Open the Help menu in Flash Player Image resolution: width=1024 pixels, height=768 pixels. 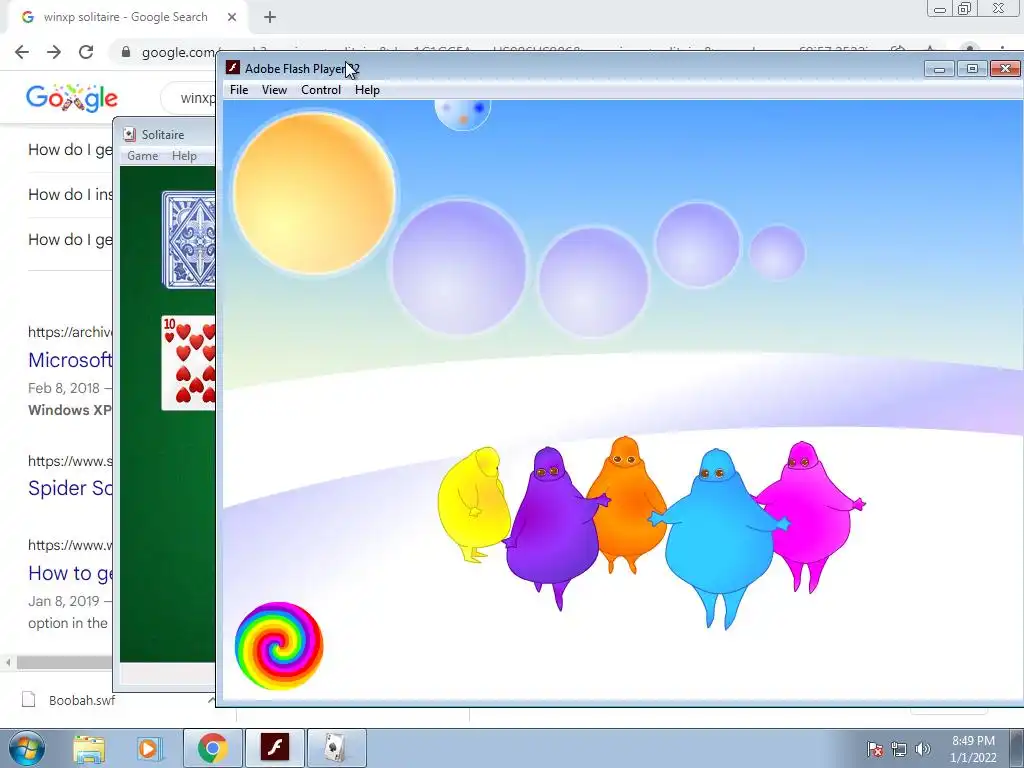[367, 90]
